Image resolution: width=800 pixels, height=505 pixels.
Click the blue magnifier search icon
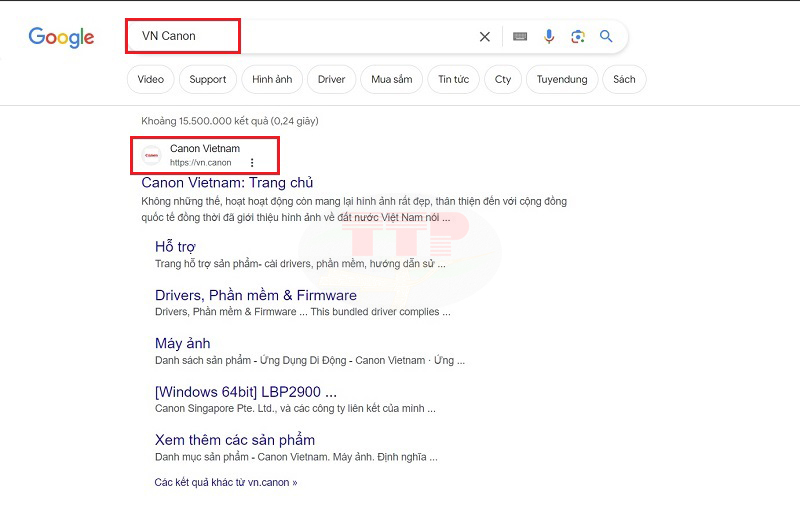[x=606, y=36]
